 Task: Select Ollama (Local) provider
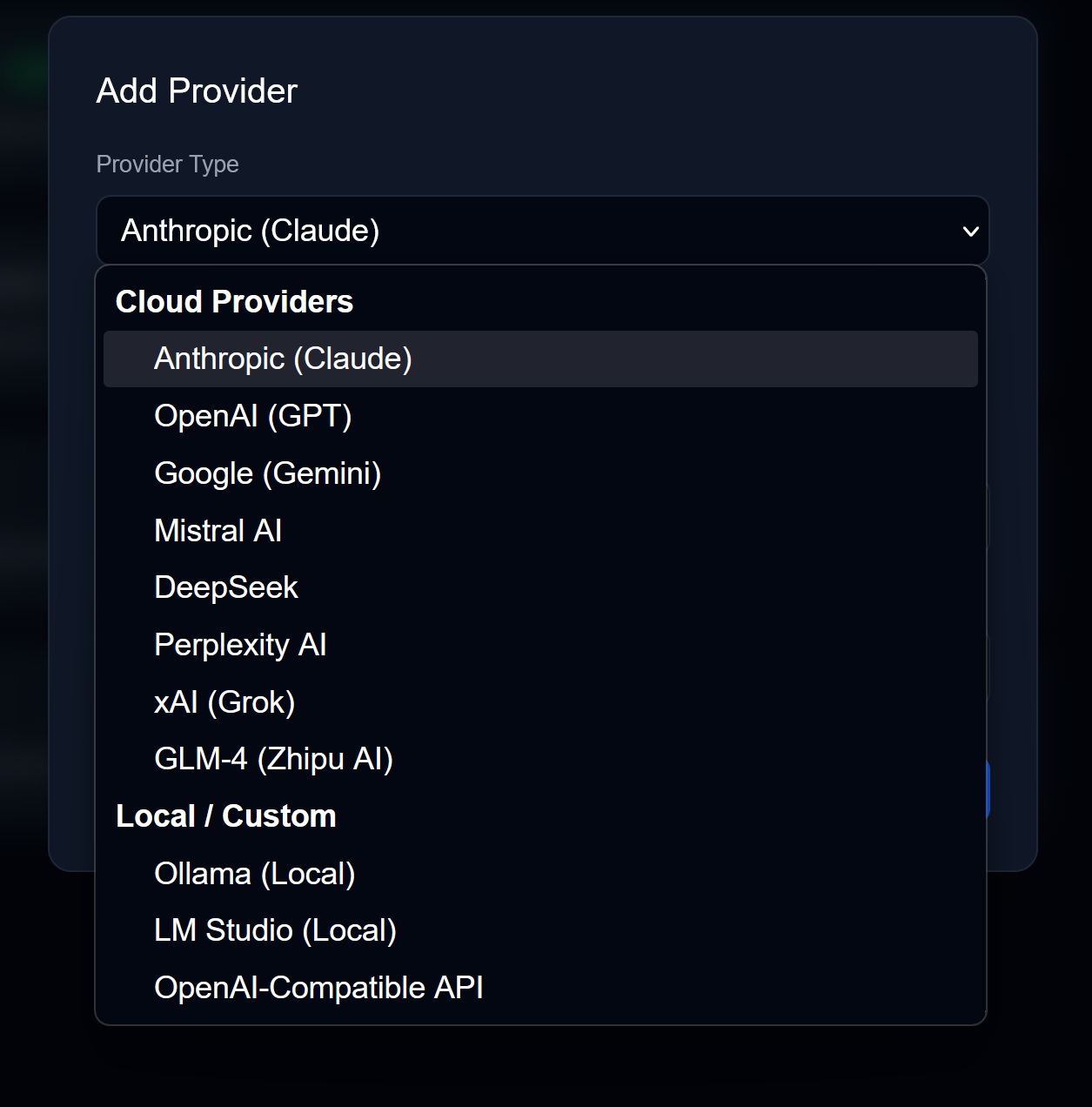254,873
